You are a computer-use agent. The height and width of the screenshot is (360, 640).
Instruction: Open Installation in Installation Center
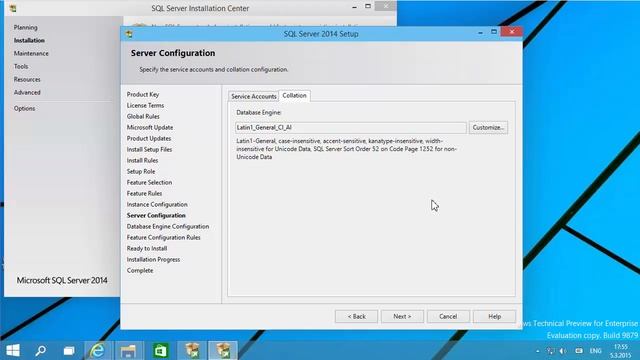tap(29, 40)
